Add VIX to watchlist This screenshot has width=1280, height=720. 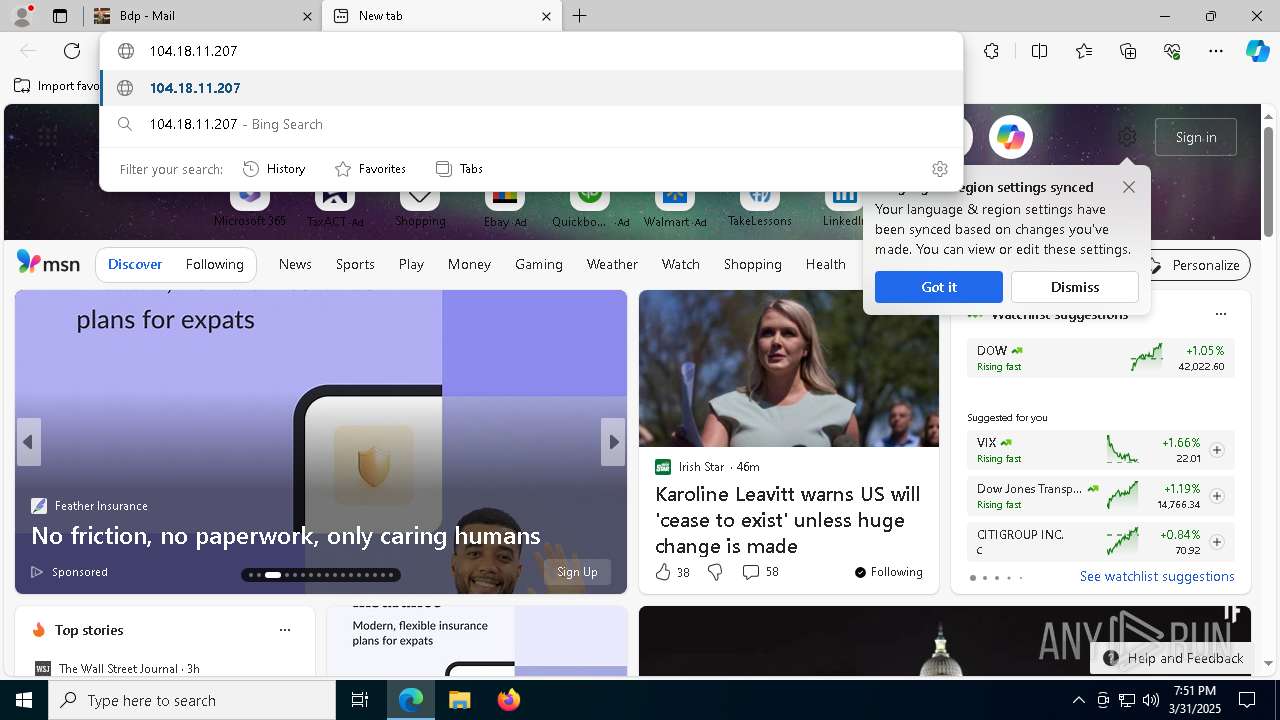1216,450
